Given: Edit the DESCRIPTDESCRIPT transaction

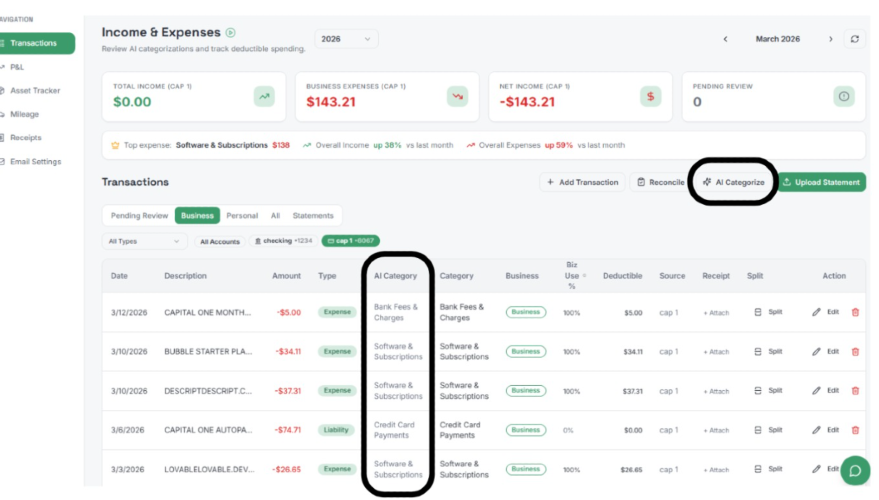Looking at the screenshot, I should point(825,391).
